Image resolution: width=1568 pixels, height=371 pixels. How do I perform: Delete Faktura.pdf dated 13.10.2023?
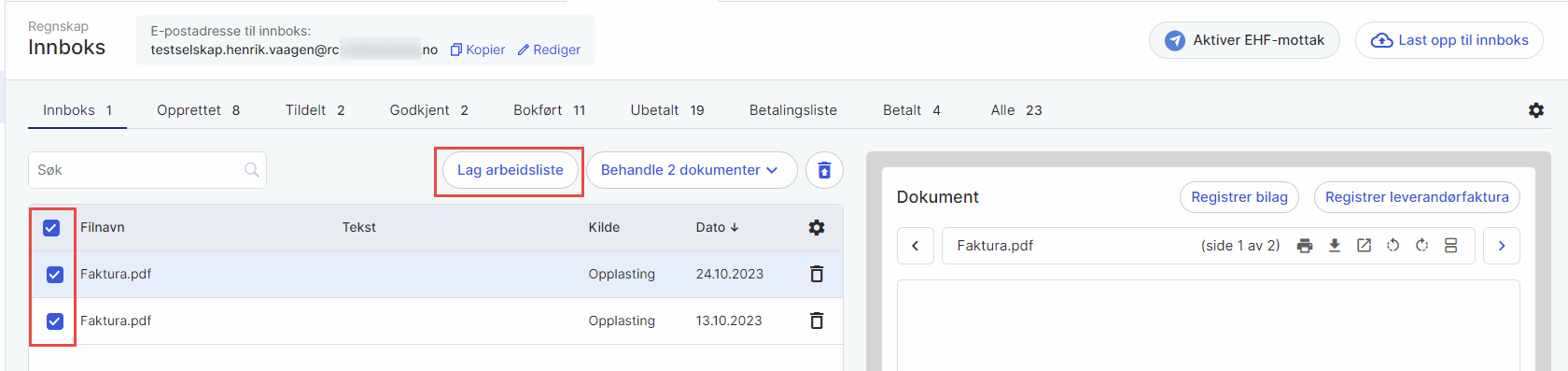pyautogui.click(x=817, y=321)
